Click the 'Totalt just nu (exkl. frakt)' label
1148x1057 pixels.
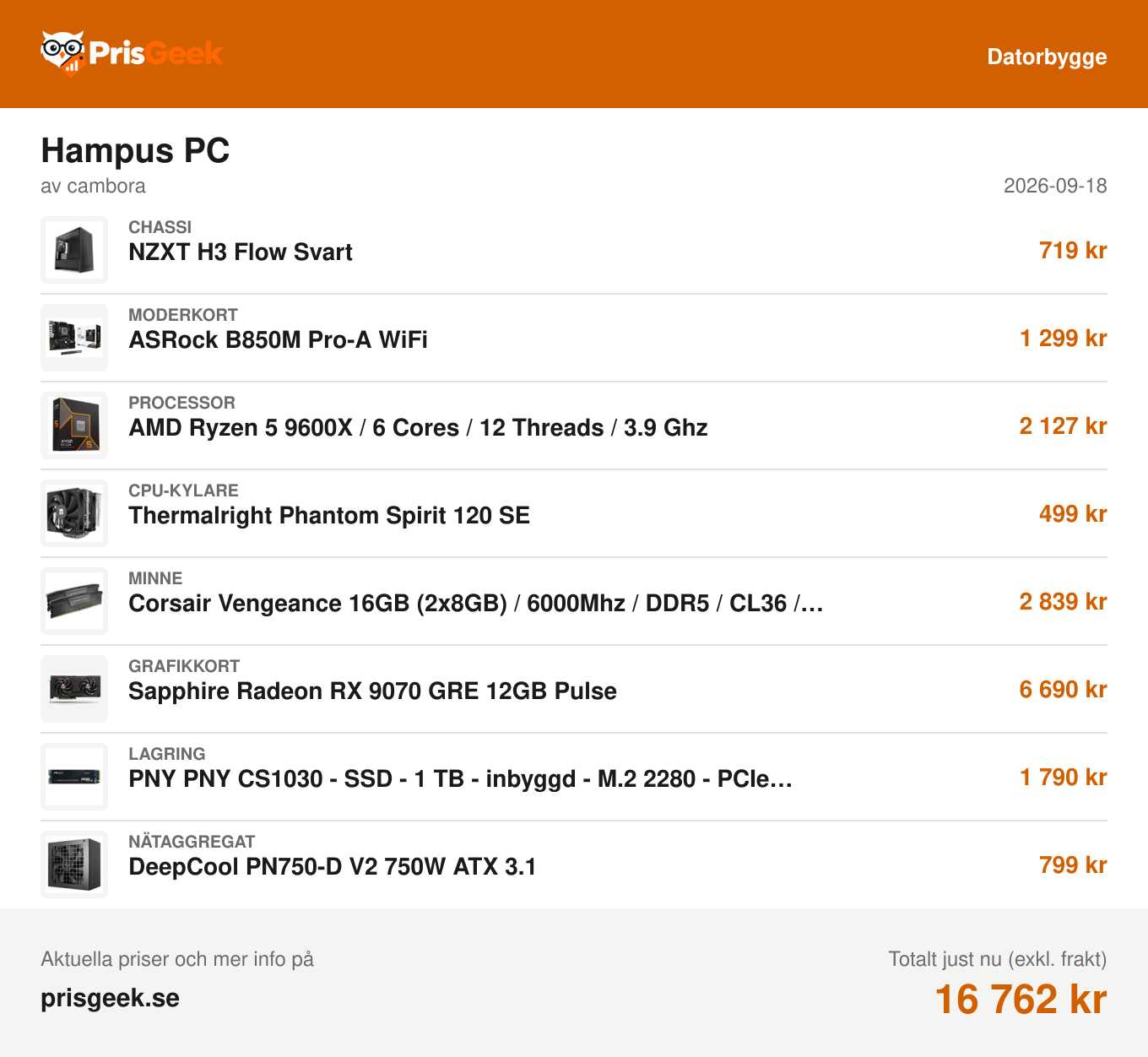[998, 959]
